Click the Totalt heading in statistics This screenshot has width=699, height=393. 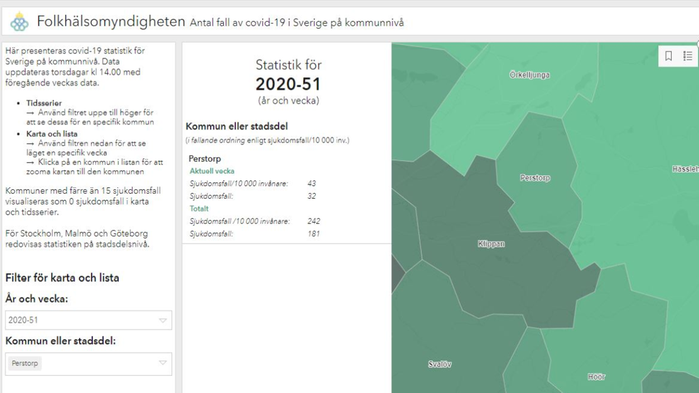point(199,209)
